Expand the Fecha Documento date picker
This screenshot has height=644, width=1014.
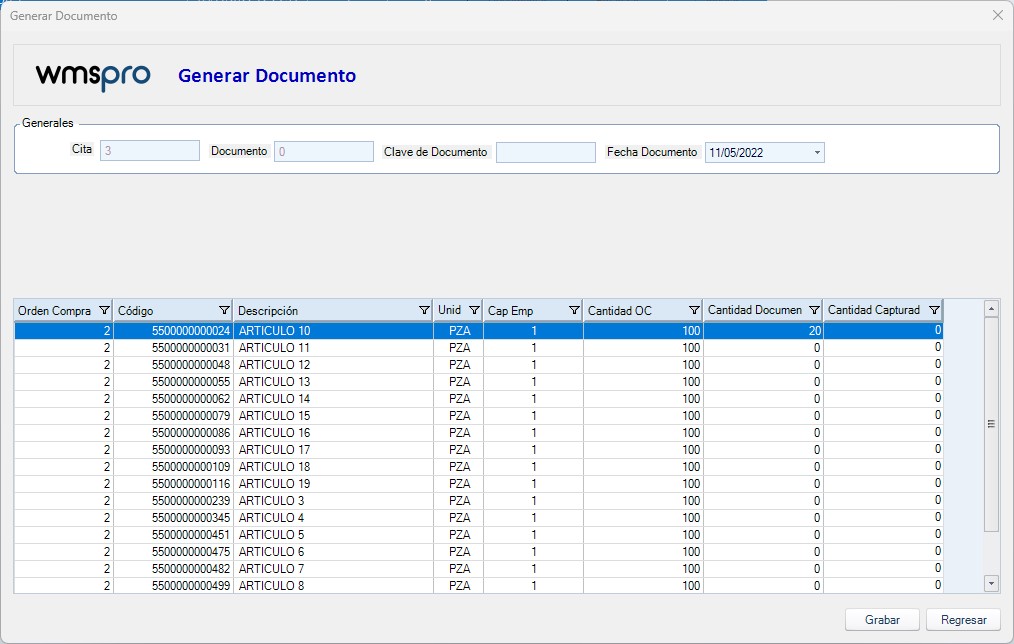tap(817, 153)
